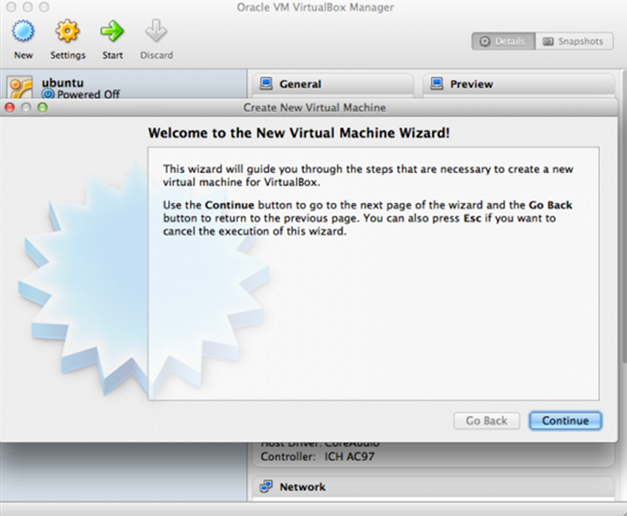
Task: Click the New virtual machine toolbar icon
Action: [x=23, y=32]
